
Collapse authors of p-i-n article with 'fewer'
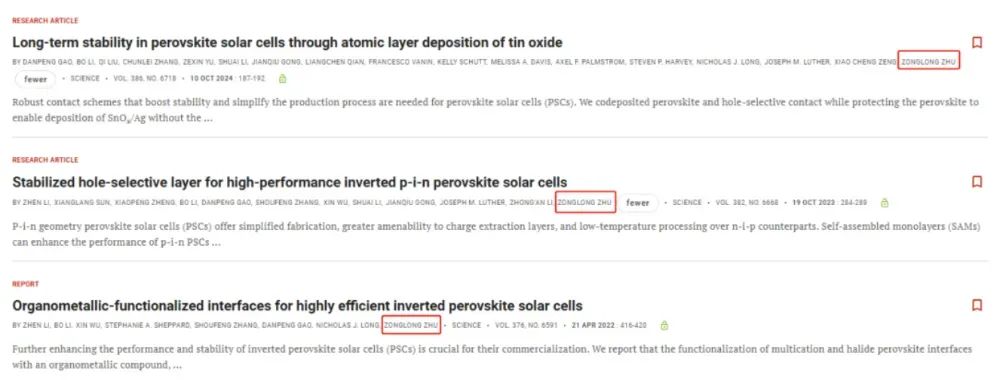638,203
